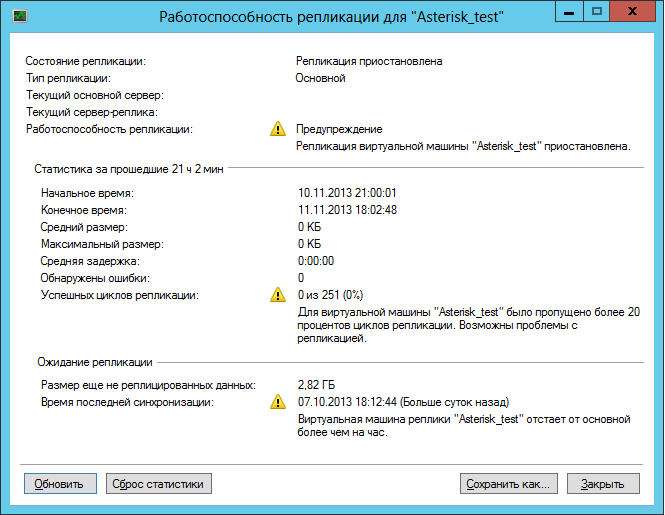
Task: Click the unreplicated data size "2,82 ГБ"
Action: point(319,385)
